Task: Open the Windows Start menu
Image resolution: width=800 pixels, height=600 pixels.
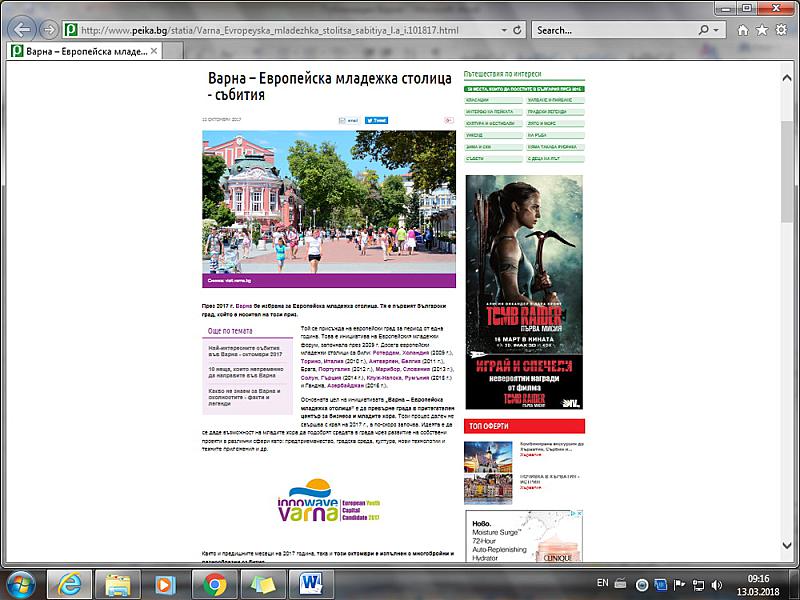Action: (x=22, y=582)
